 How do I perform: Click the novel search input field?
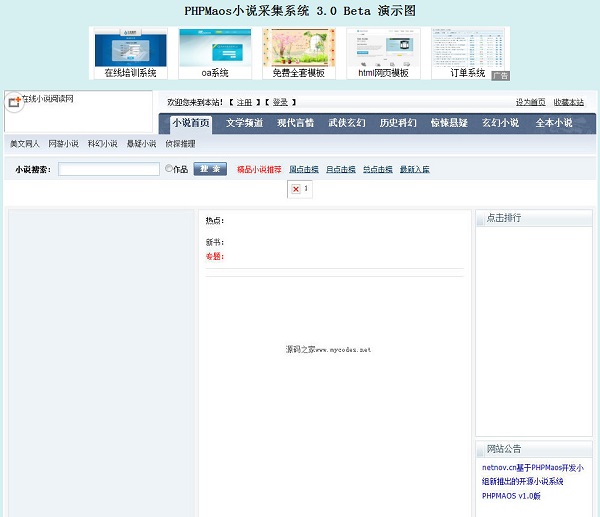(108, 169)
